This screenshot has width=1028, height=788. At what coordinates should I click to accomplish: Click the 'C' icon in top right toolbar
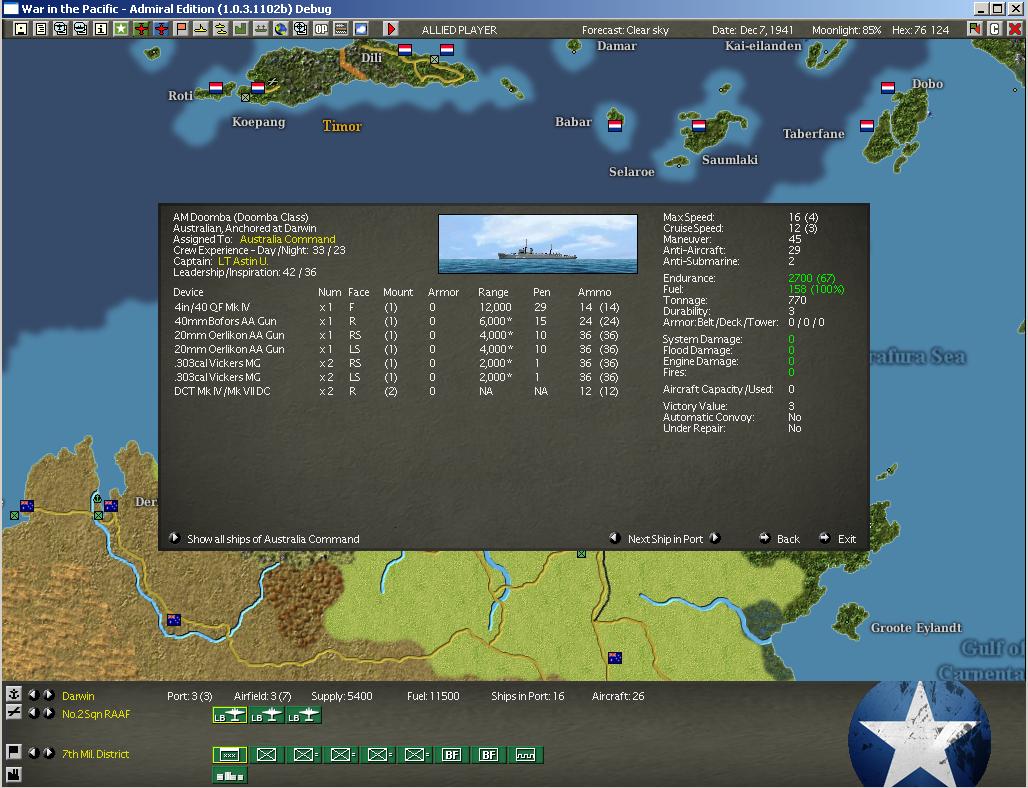point(995,29)
